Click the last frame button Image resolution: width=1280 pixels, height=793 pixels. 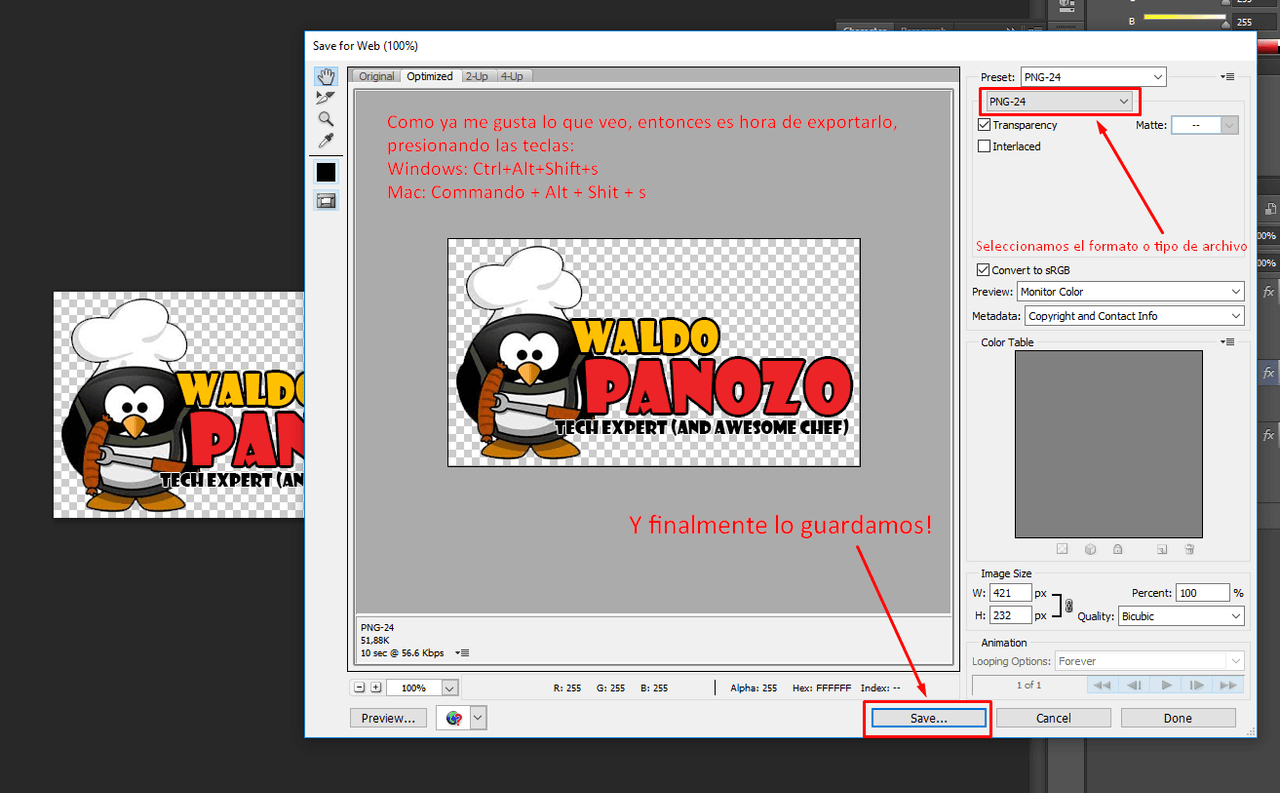(1228, 685)
